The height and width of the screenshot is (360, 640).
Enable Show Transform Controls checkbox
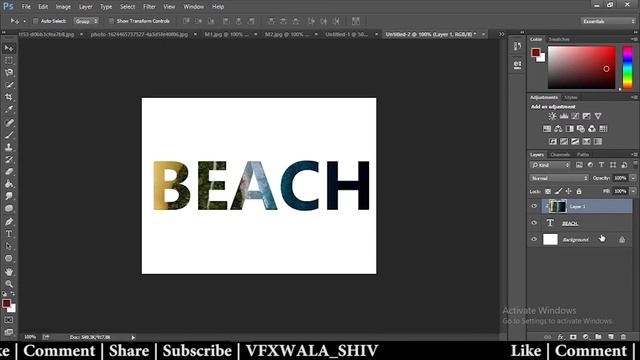(111, 21)
